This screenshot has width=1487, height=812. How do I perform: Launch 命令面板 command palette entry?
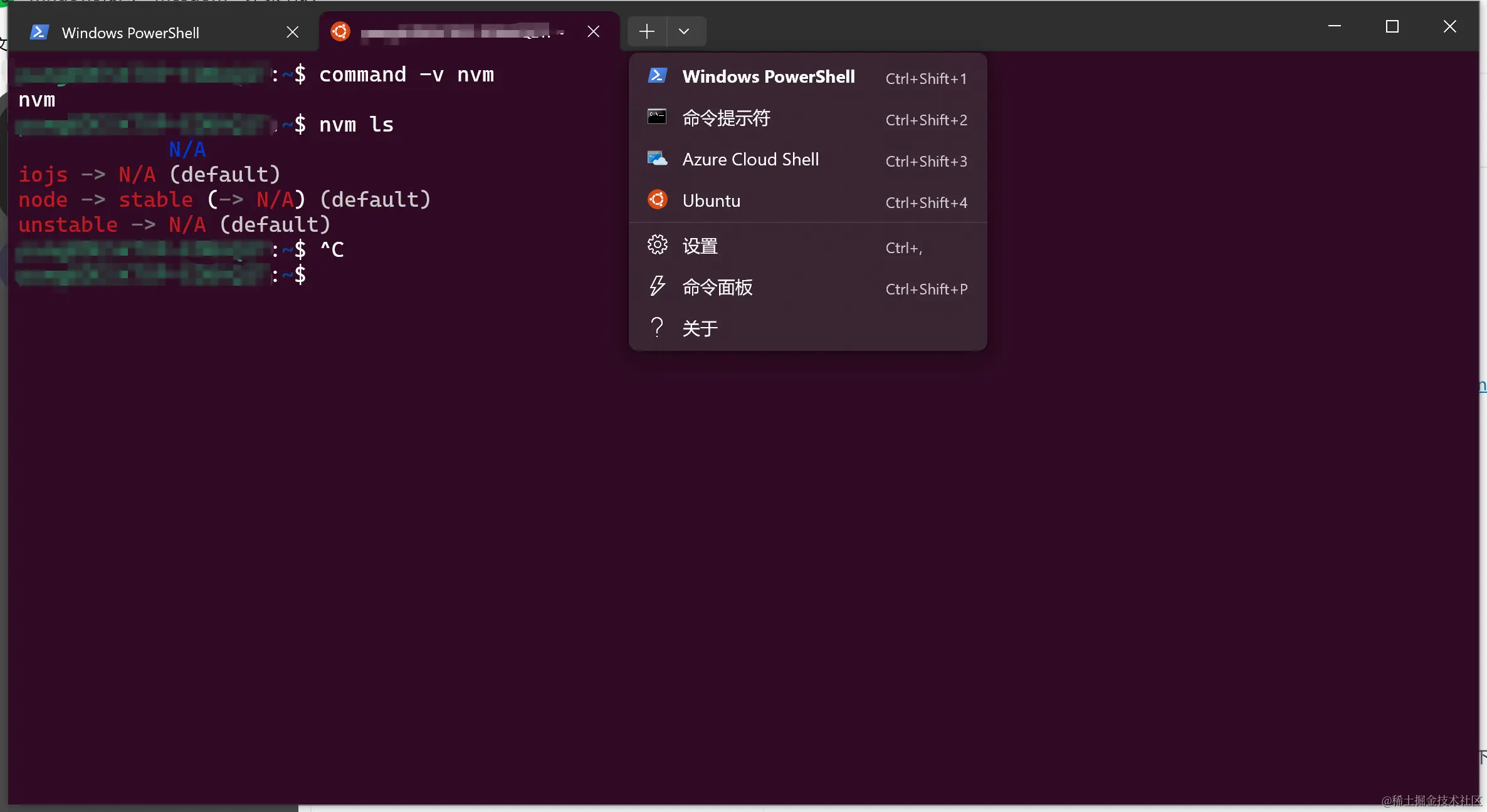coord(717,287)
